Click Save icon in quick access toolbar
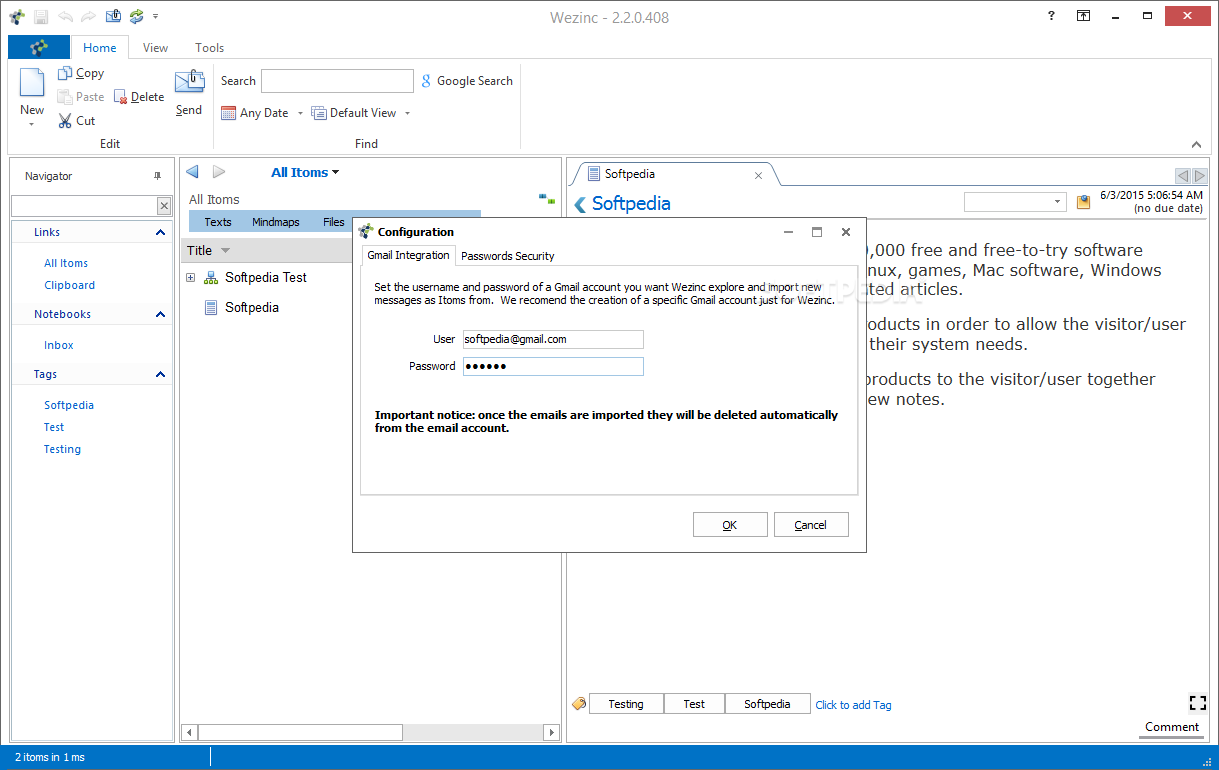The image size is (1219, 770). (41, 17)
